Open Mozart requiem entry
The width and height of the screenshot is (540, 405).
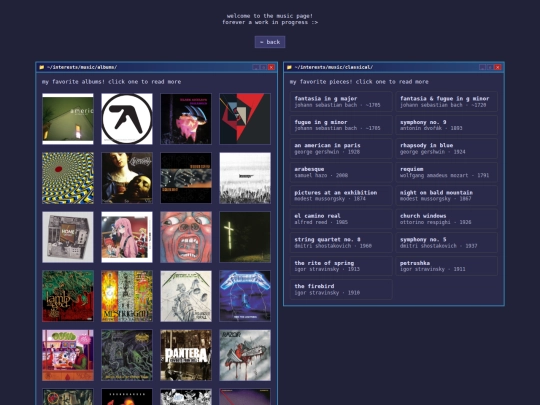point(446,172)
